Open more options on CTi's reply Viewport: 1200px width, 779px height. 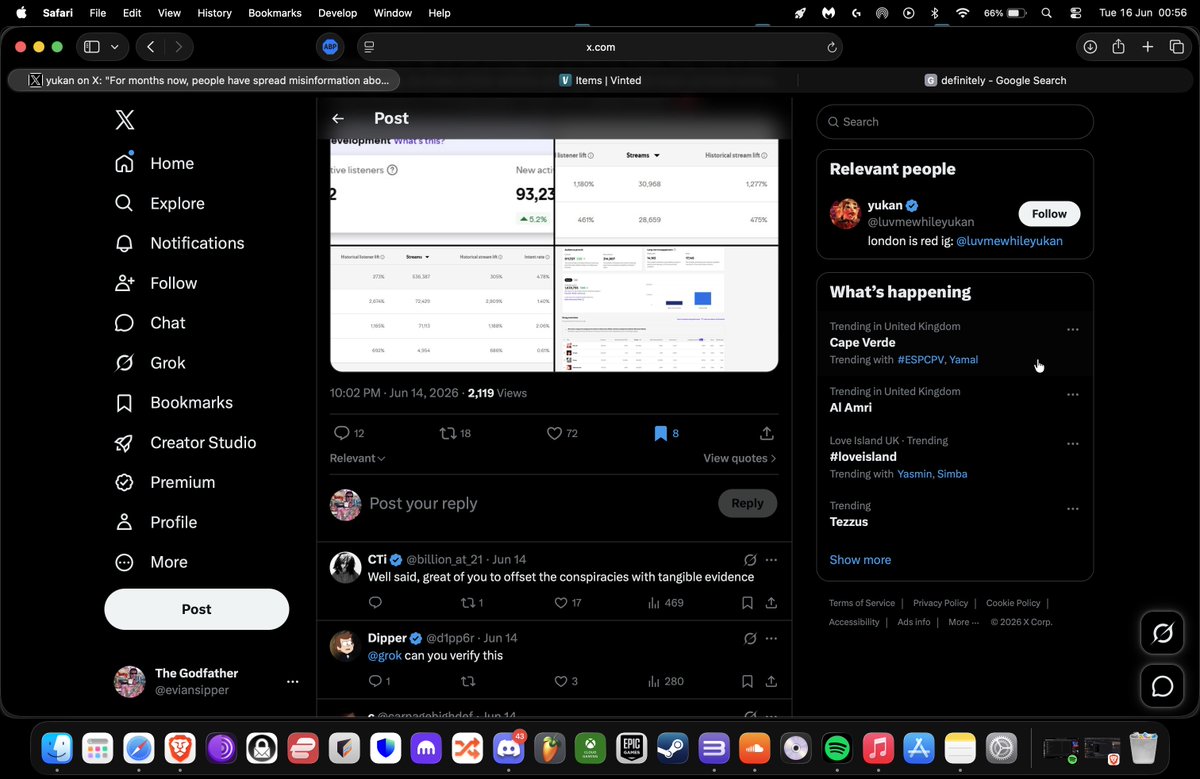pyautogui.click(x=771, y=560)
